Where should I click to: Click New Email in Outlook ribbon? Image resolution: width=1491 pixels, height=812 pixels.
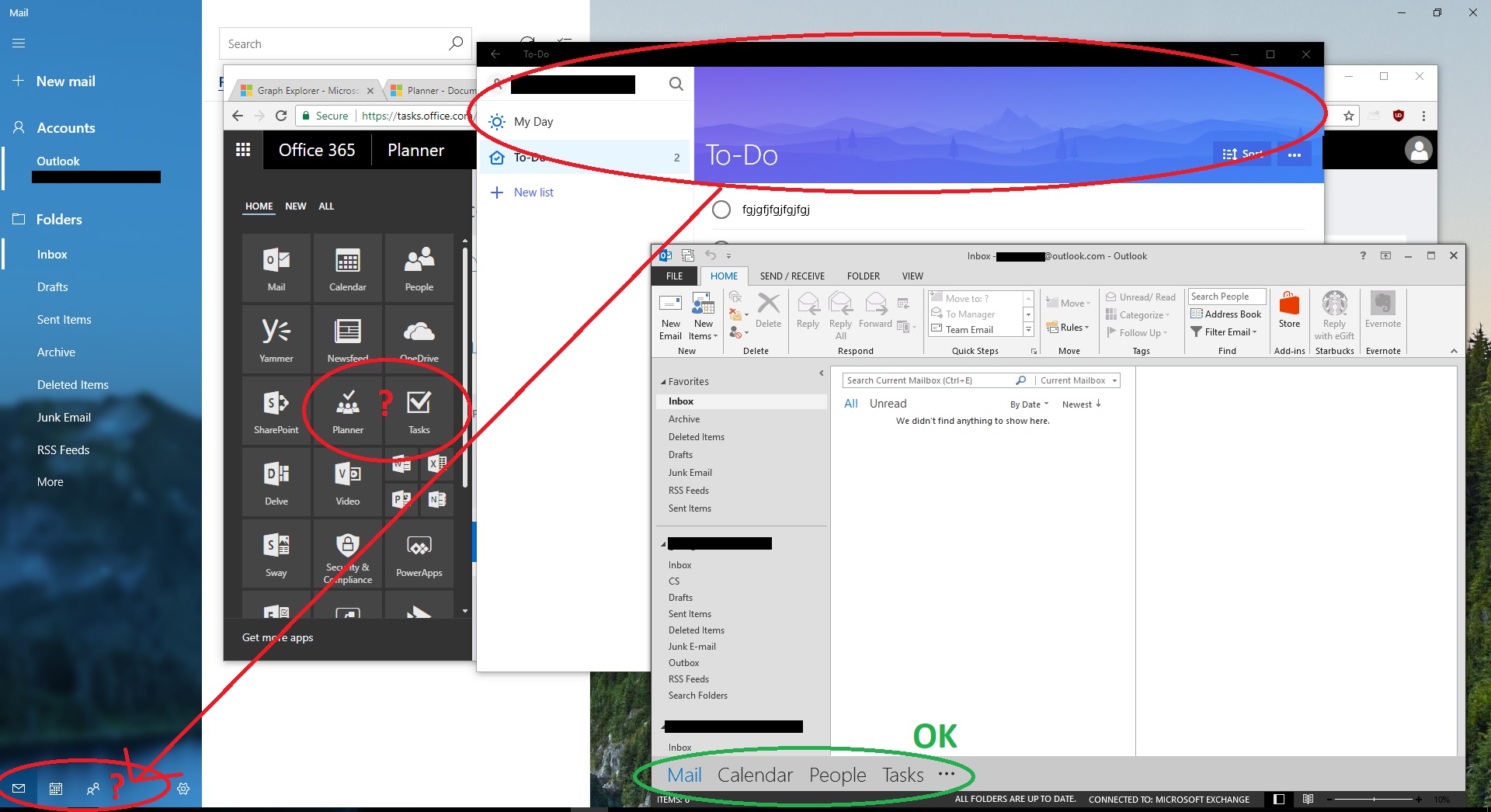(670, 317)
